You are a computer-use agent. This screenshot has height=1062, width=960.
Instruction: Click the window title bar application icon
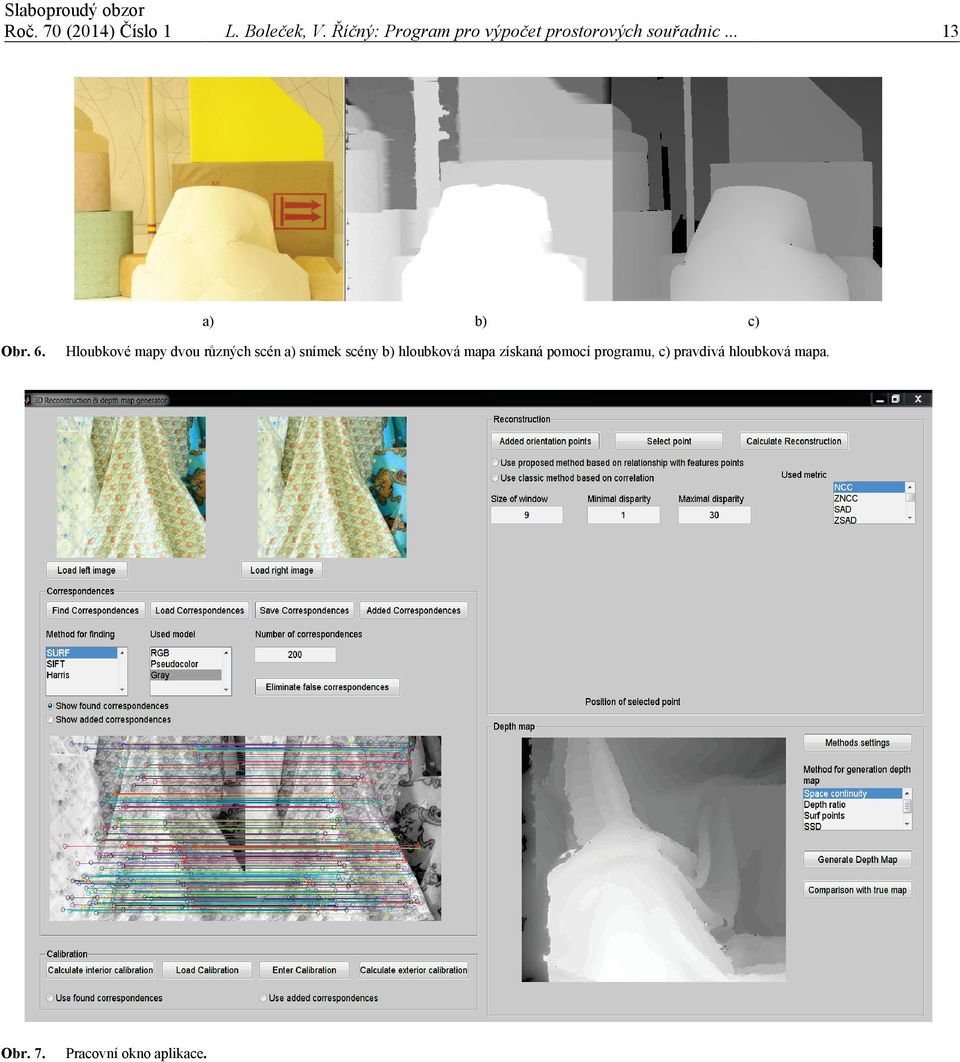[x=28, y=400]
